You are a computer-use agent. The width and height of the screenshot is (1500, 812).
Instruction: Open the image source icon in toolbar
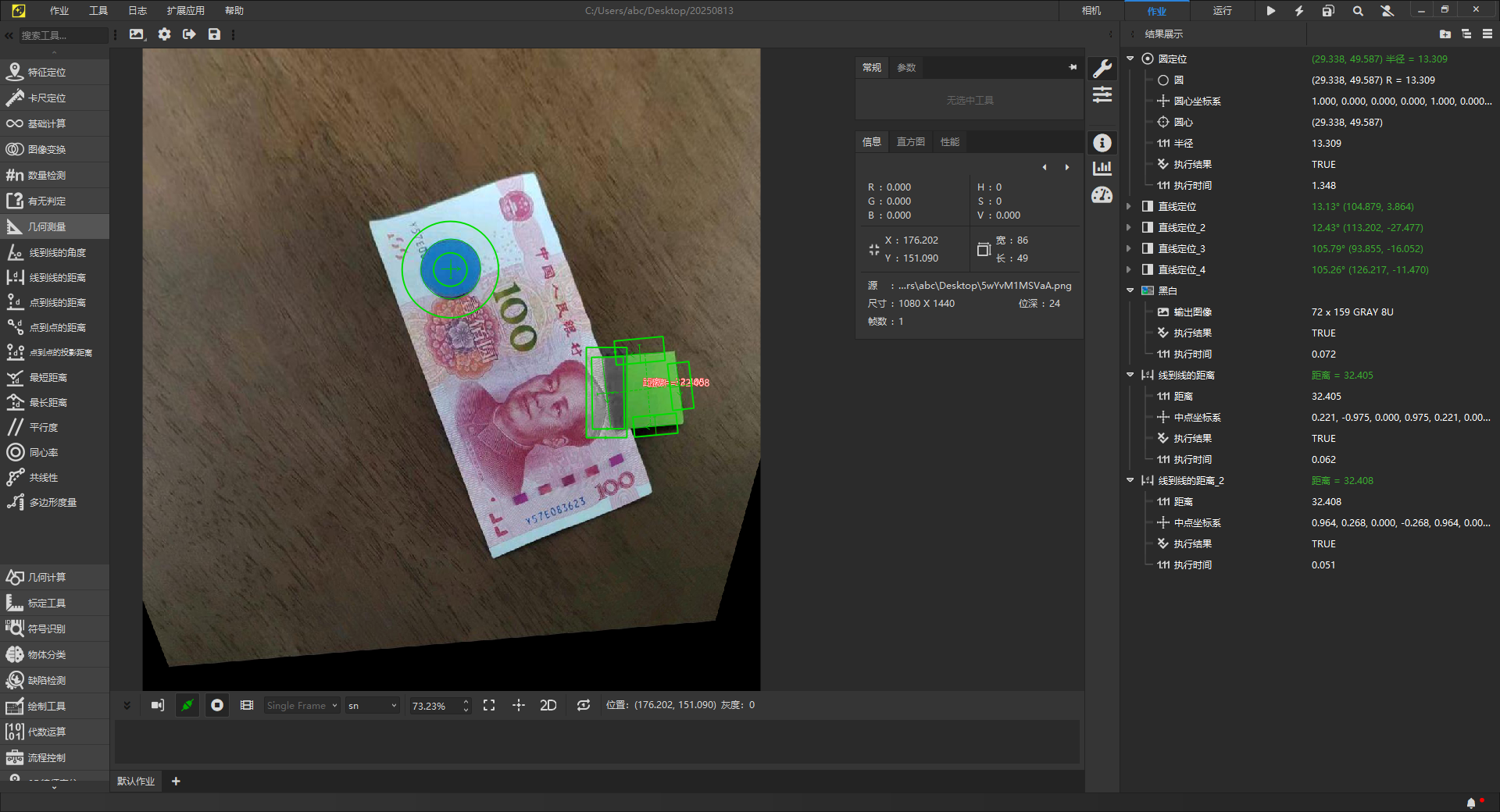(137, 34)
